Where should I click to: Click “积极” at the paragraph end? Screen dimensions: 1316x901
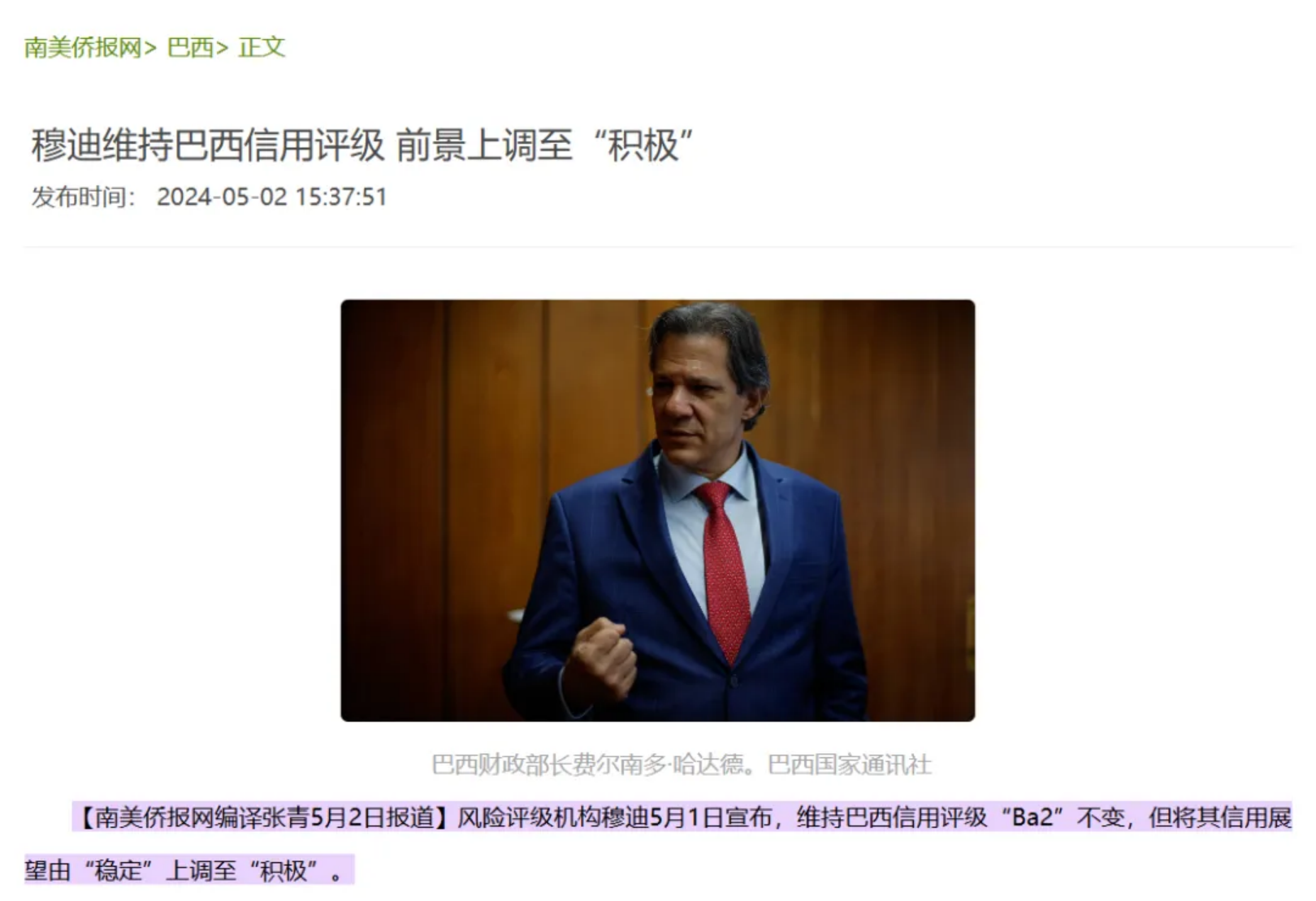tap(284, 871)
